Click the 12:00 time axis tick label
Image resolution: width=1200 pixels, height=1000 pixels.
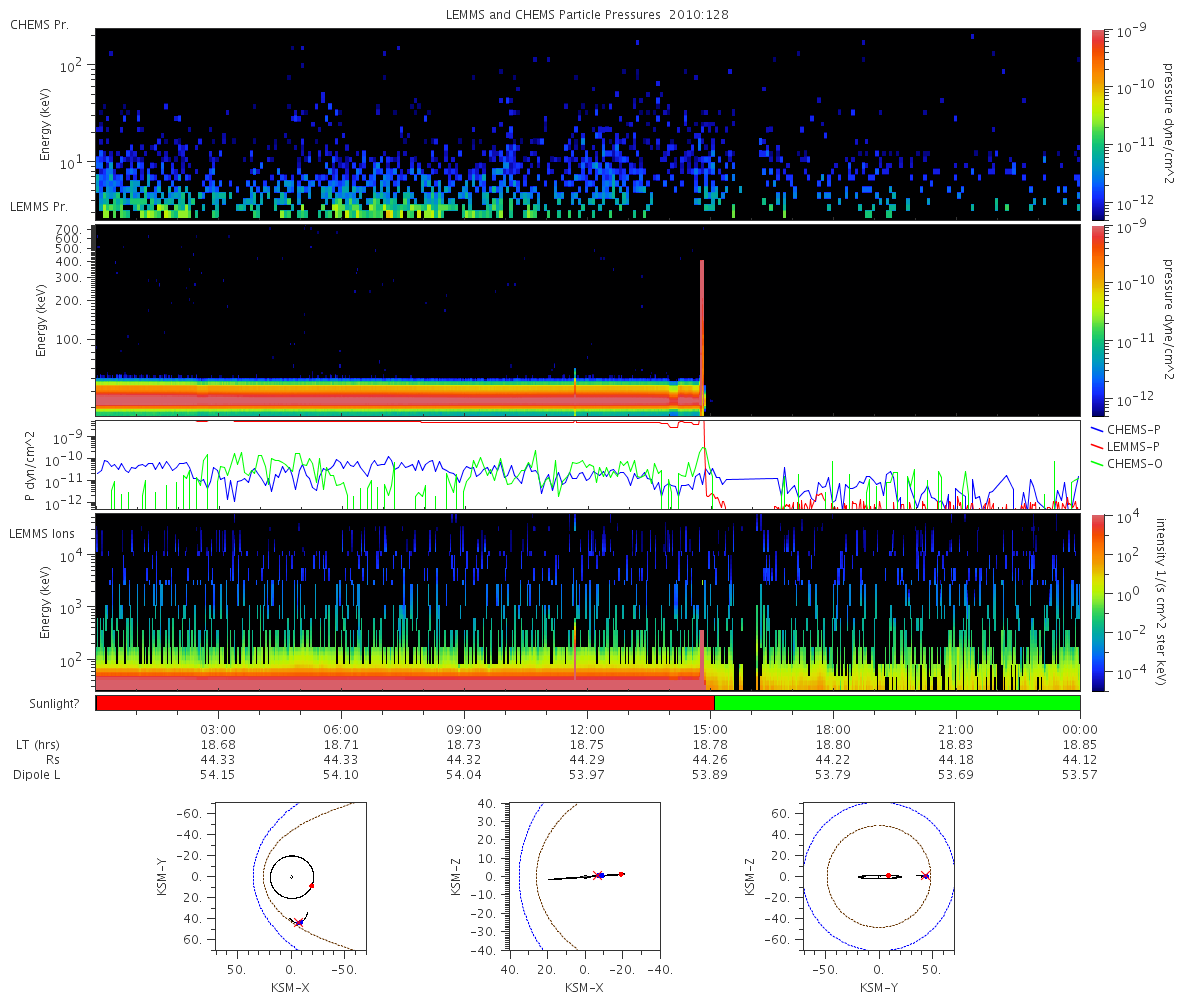(587, 729)
